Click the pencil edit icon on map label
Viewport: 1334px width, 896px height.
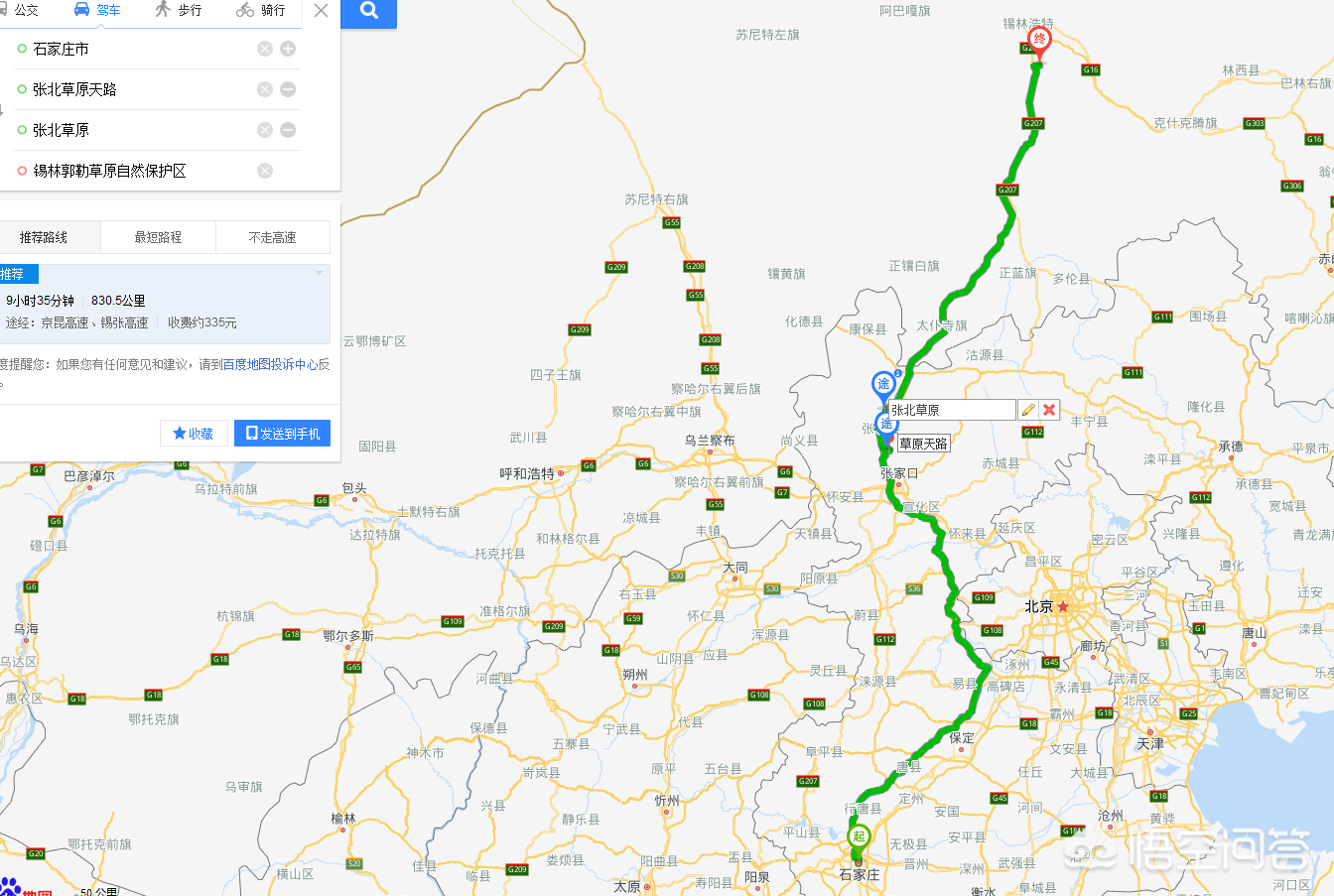tap(1028, 410)
